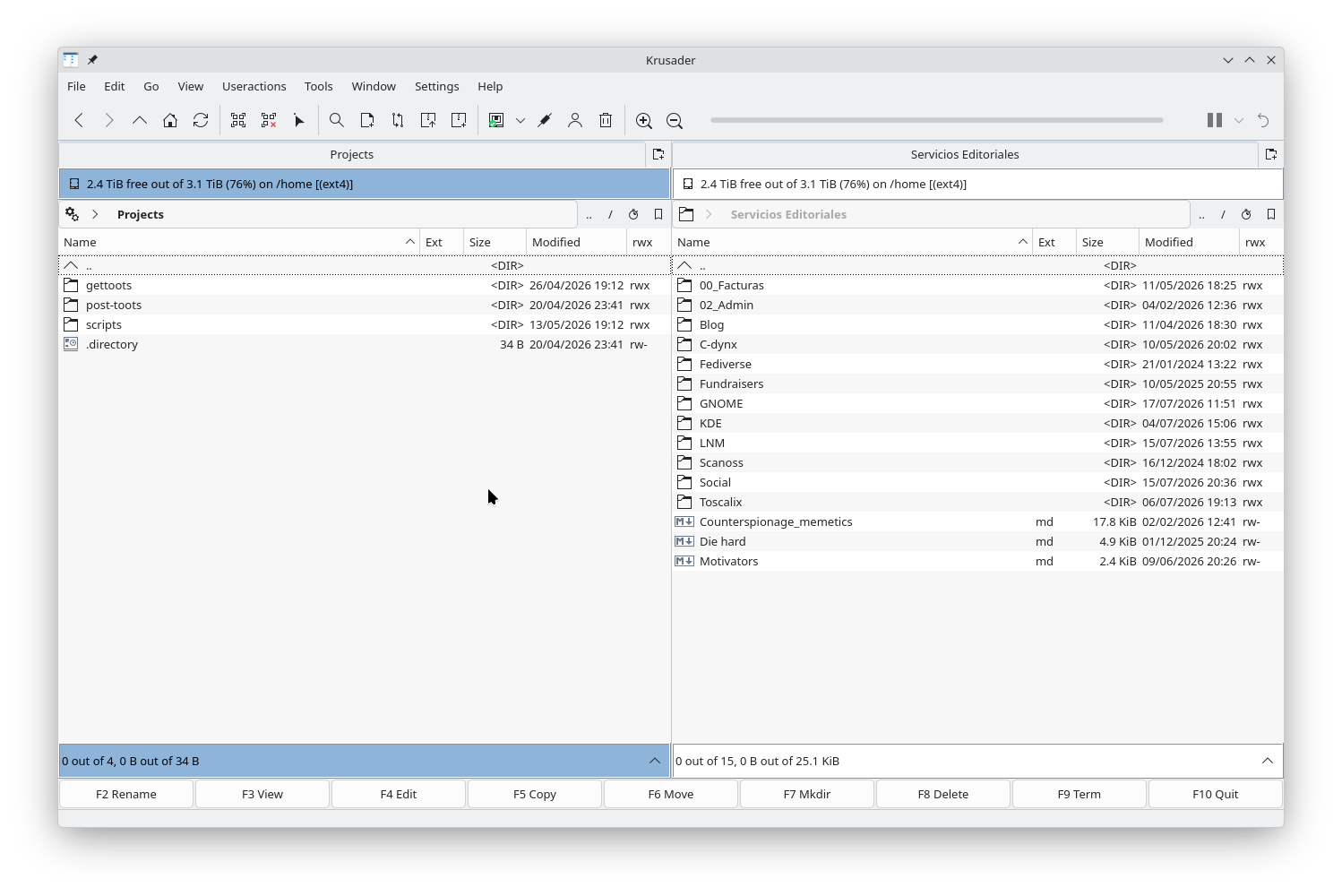Click the folder icon in right panel breadcrumb
The width and height of the screenshot is (1342, 896).
686,214
